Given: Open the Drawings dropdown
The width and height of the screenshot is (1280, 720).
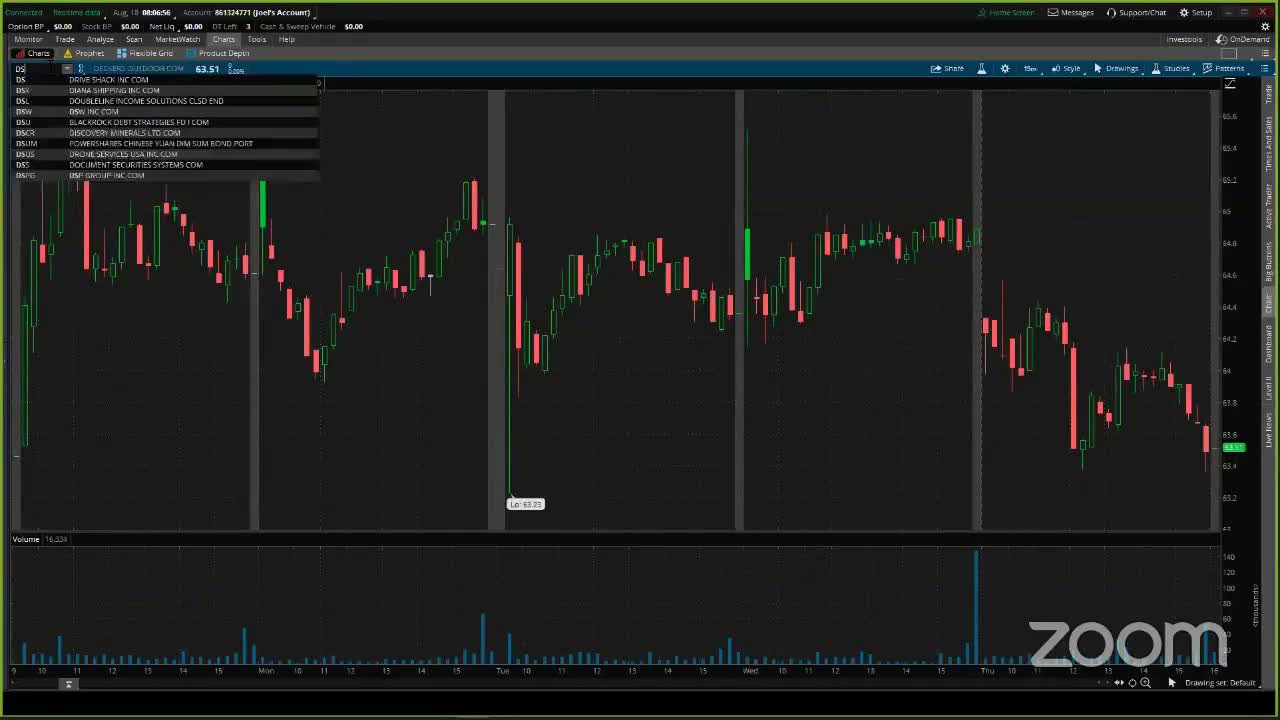Looking at the screenshot, I should click(1116, 68).
